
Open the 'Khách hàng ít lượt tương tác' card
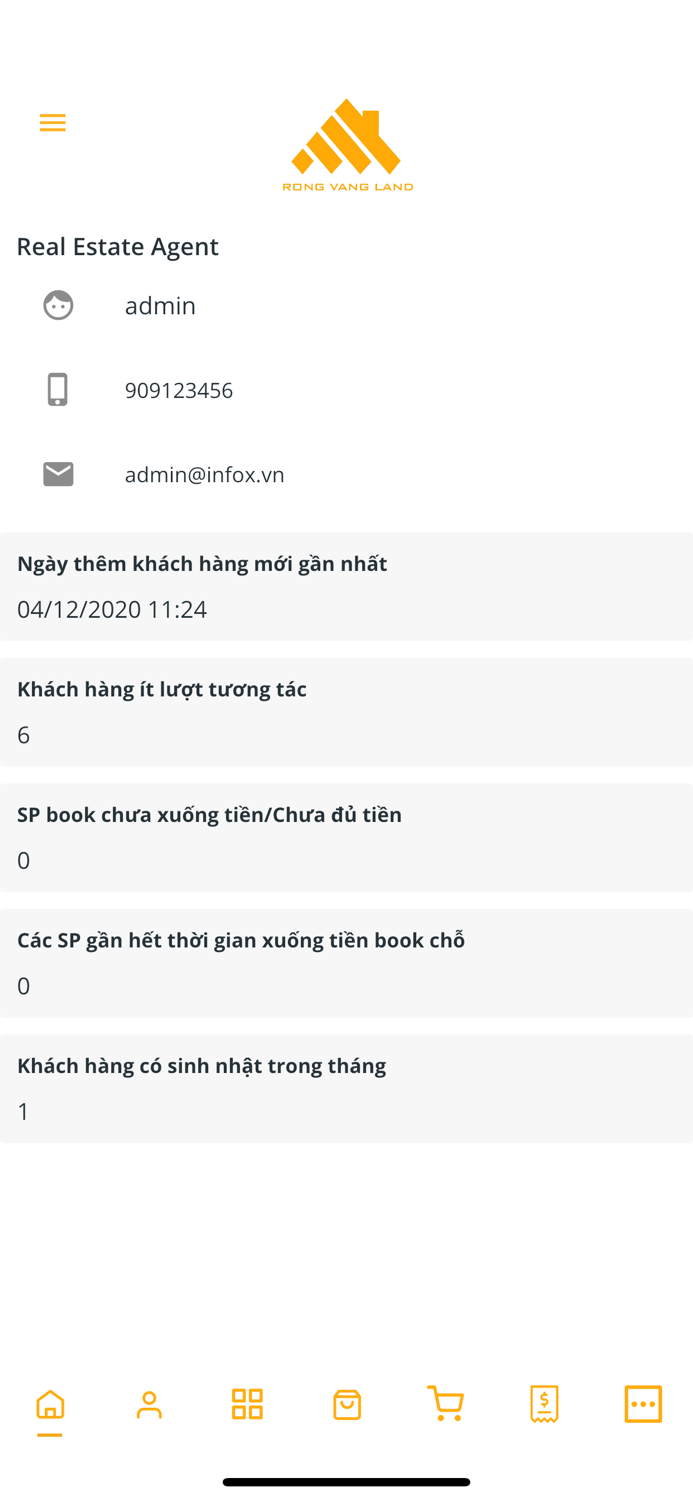[346, 712]
